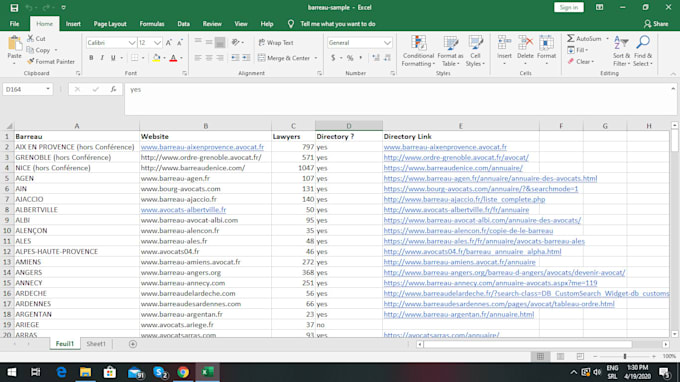
Task: Click Decrease Decimal icon
Action: click(387, 58)
